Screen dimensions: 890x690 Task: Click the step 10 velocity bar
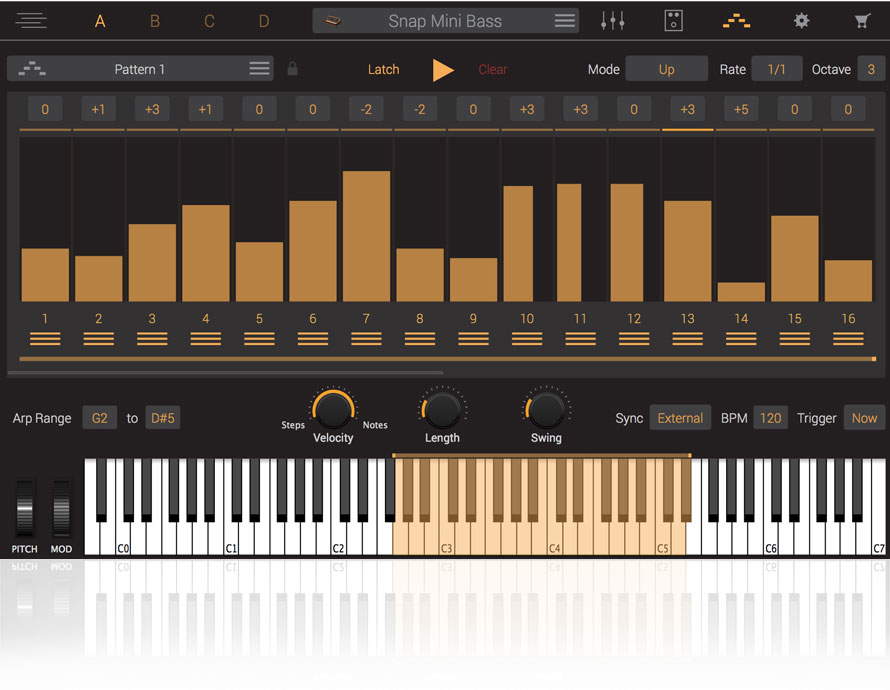click(x=526, y=243)
